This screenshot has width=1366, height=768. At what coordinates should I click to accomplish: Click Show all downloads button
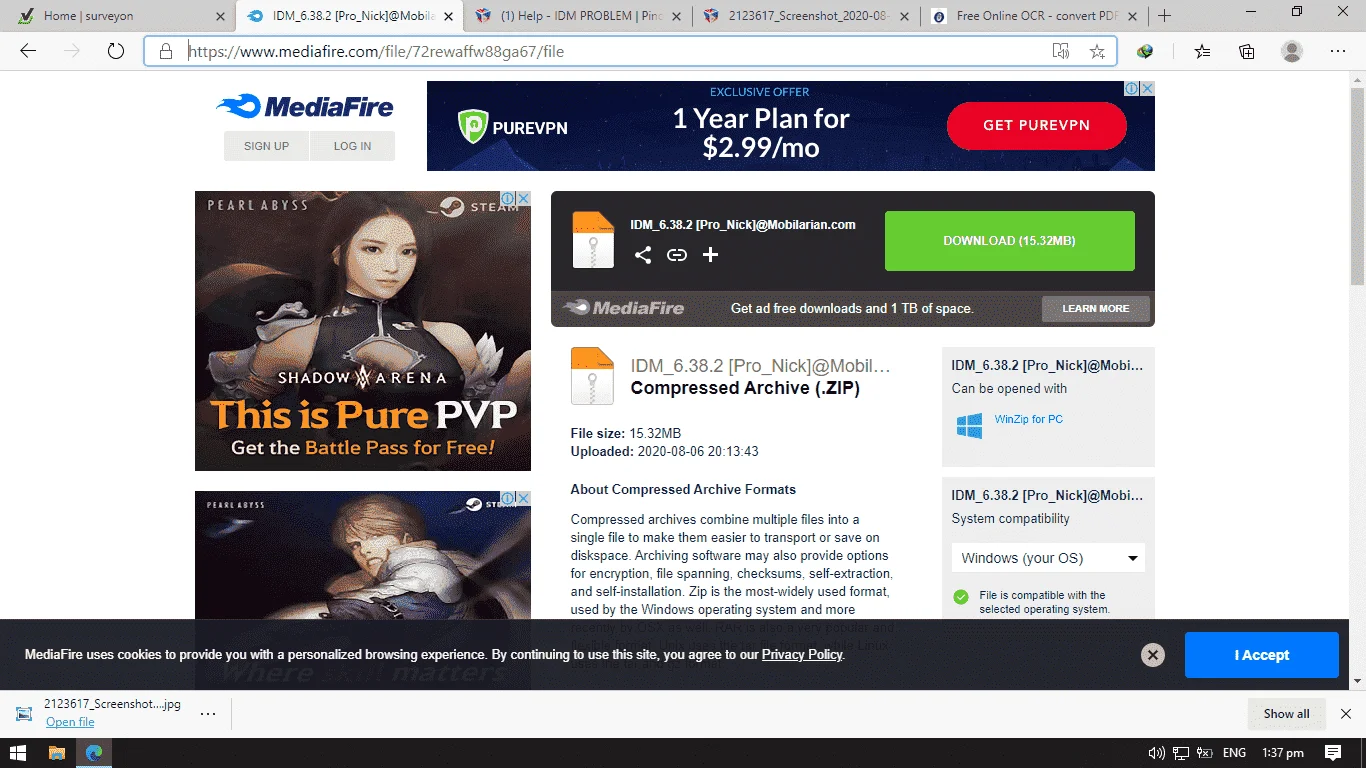point(1286,714)
